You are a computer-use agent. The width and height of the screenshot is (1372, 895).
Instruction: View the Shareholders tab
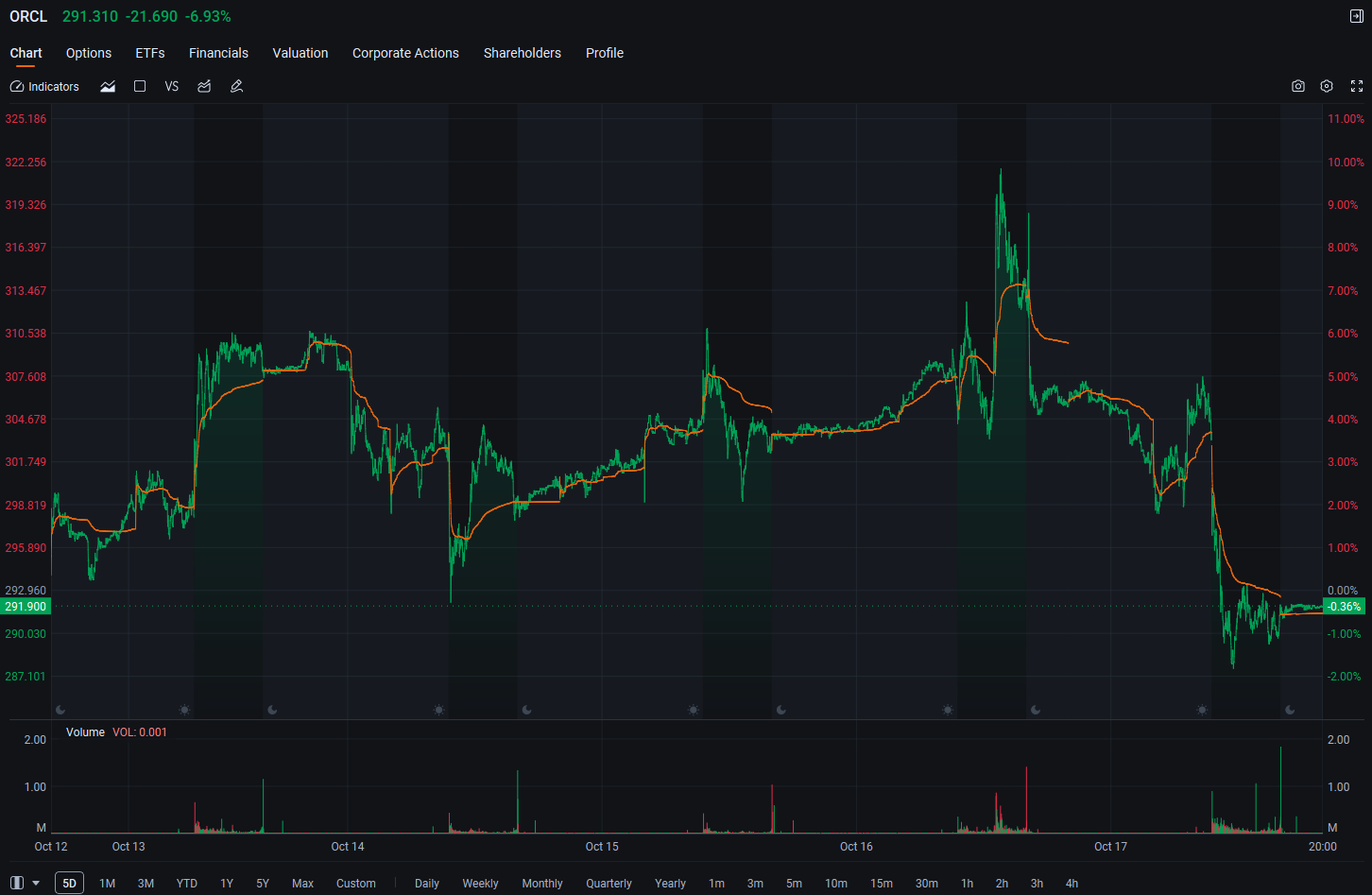[523, 53]
